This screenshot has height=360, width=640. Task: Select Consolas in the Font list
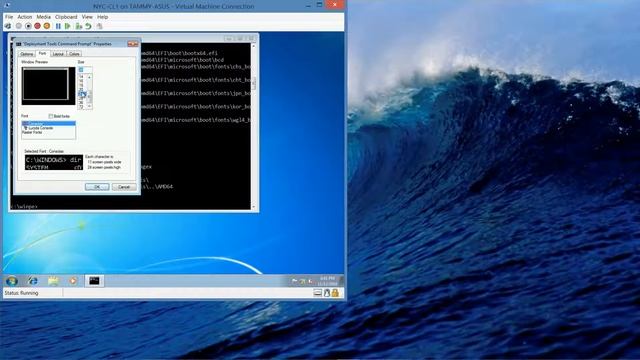click(x=49, y=124)
